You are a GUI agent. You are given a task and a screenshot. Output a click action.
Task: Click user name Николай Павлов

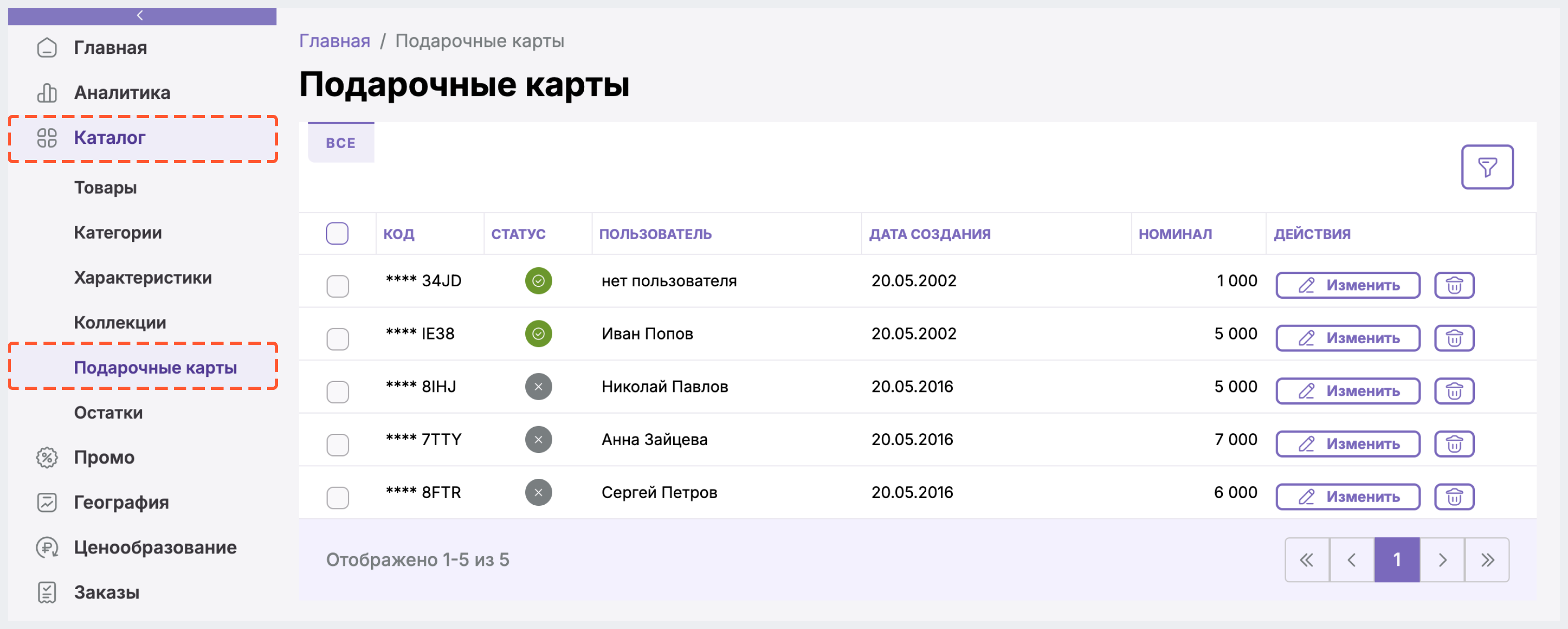664,387
